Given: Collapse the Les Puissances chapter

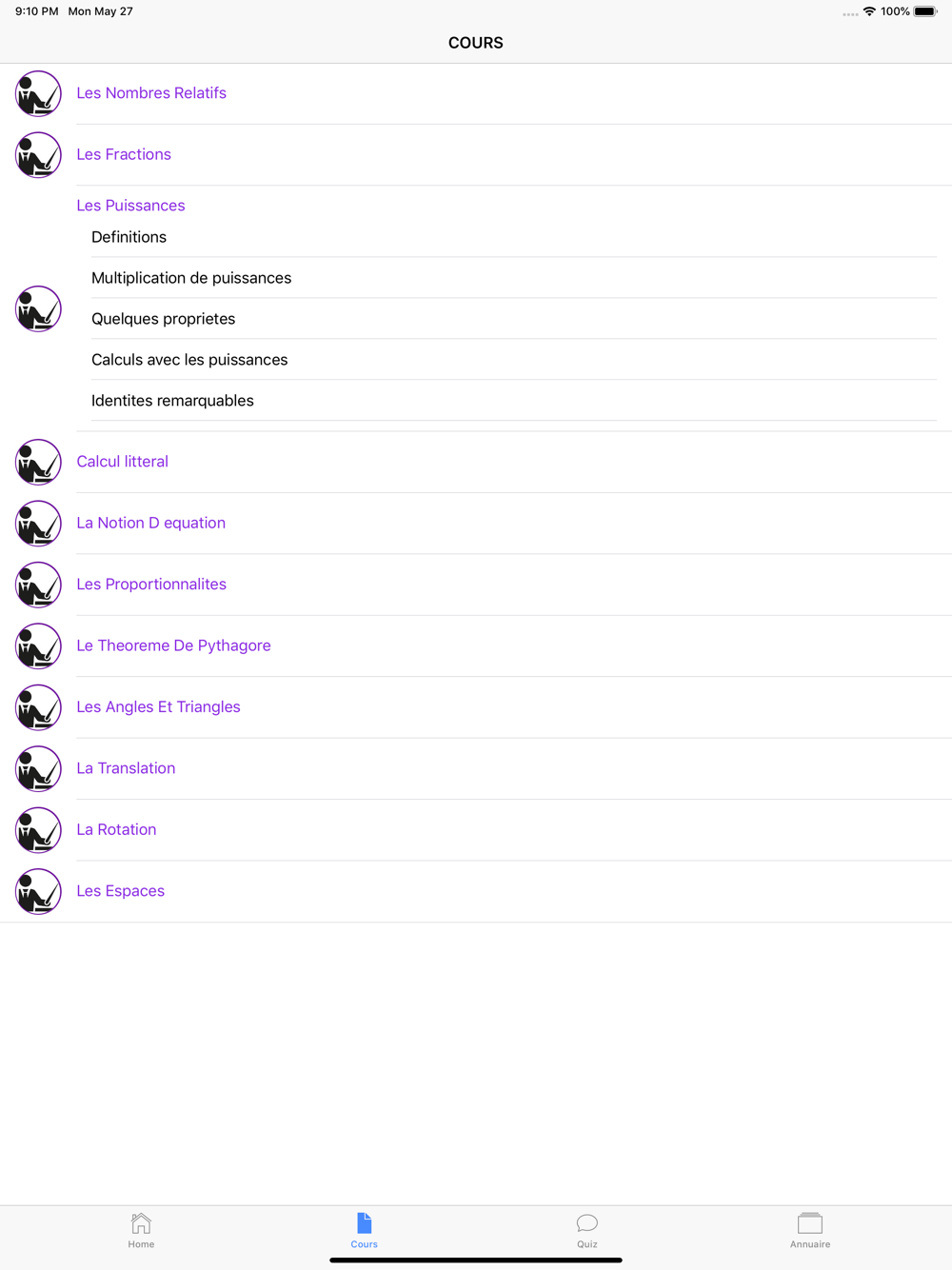Looking at the screenshot, I should tap(130, 206).
